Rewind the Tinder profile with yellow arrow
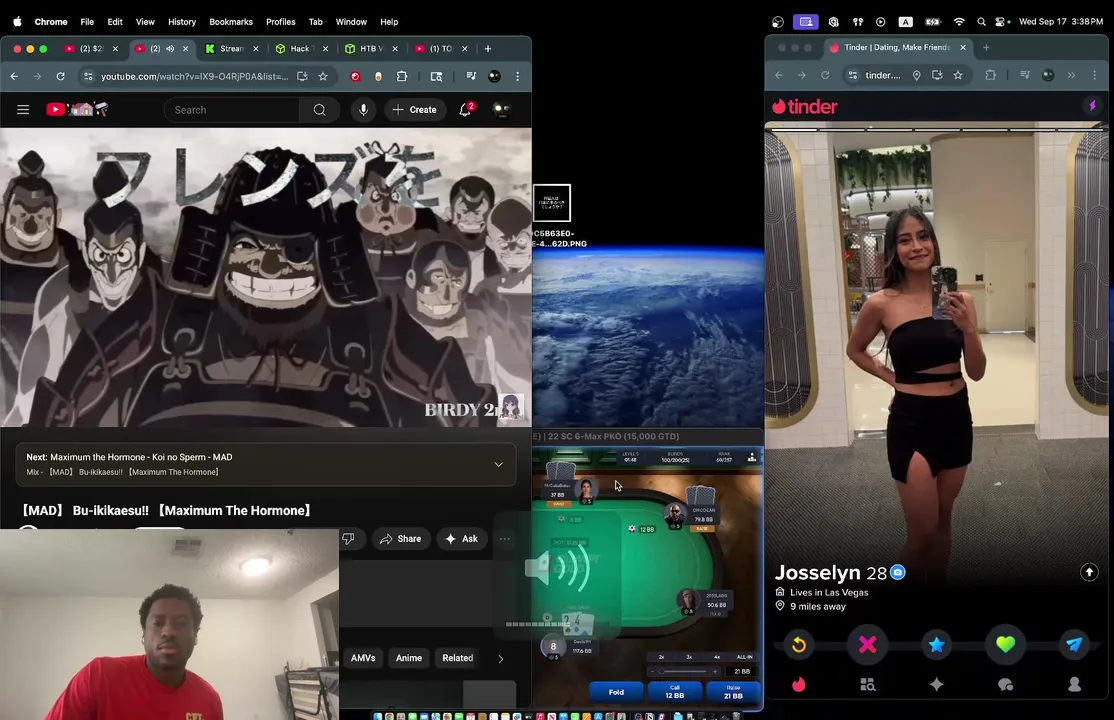 799,645
